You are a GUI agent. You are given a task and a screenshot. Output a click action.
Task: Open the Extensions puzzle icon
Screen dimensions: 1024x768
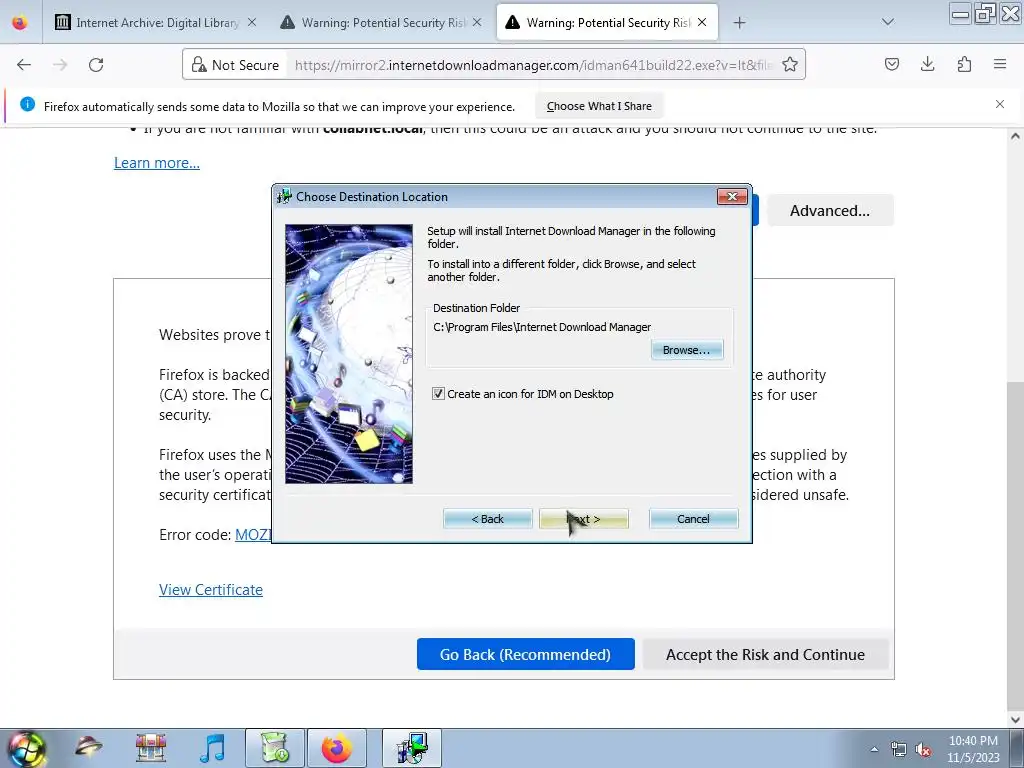pos(964,64)
